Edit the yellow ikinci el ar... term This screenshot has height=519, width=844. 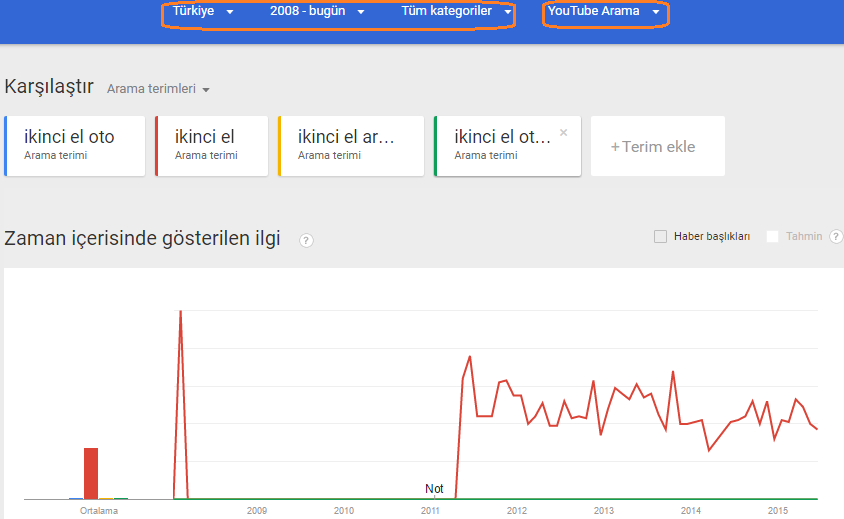(351, 146)
